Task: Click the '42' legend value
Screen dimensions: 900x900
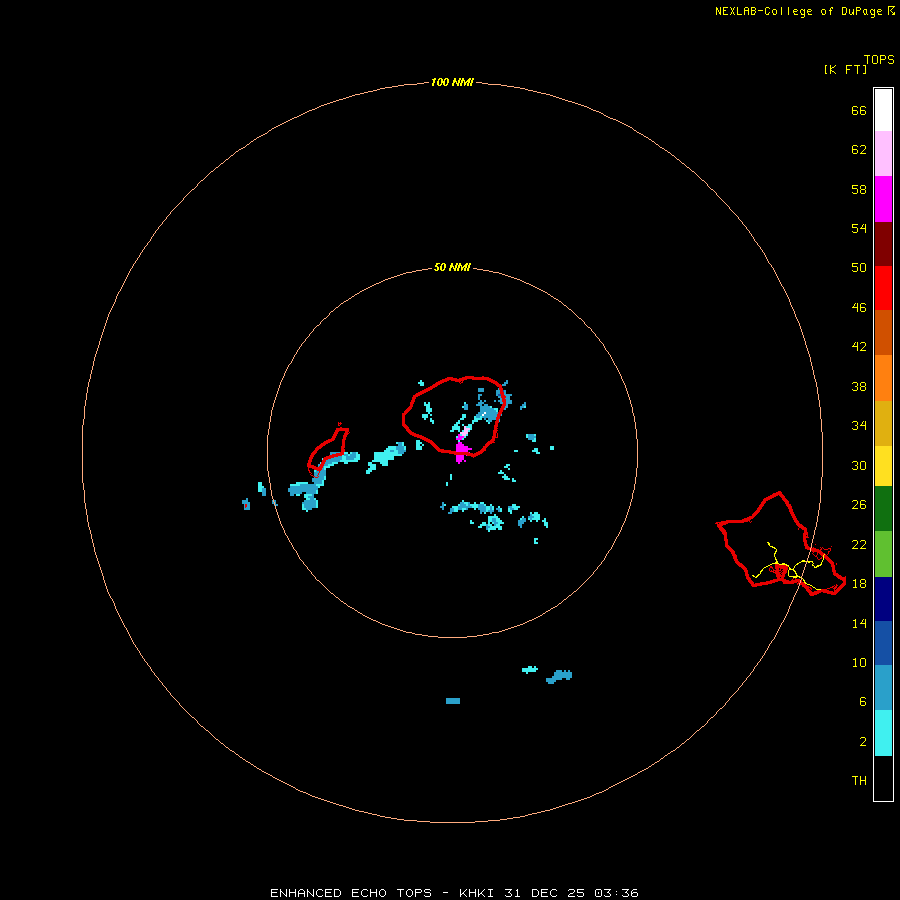Action: [859, 346]
